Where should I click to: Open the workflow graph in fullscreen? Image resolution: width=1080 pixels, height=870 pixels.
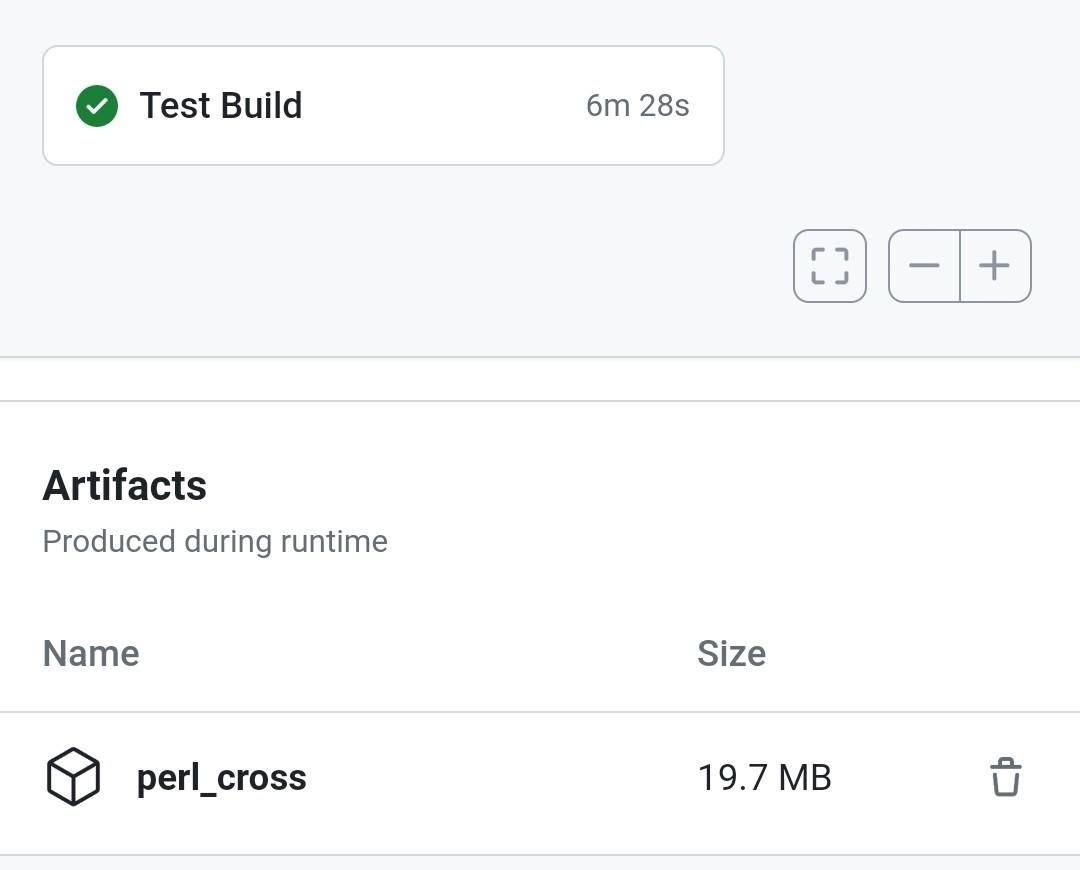pyautogui.click(x=829, y=266)
